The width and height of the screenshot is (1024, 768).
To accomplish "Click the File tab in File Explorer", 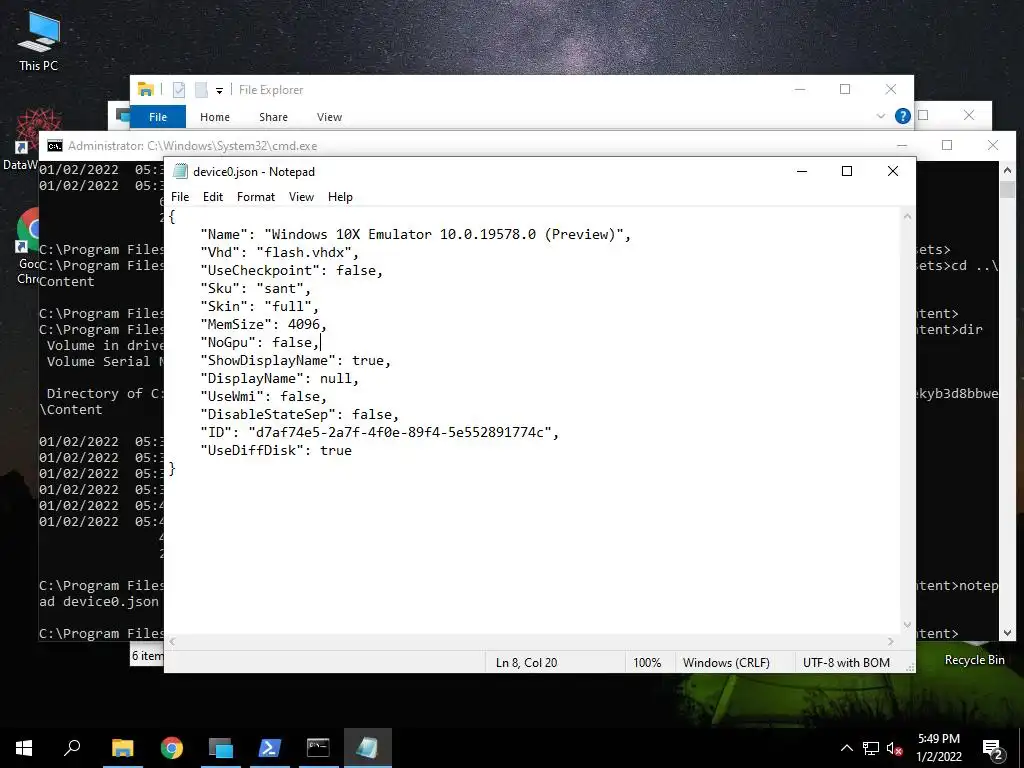I will [158, 117].
